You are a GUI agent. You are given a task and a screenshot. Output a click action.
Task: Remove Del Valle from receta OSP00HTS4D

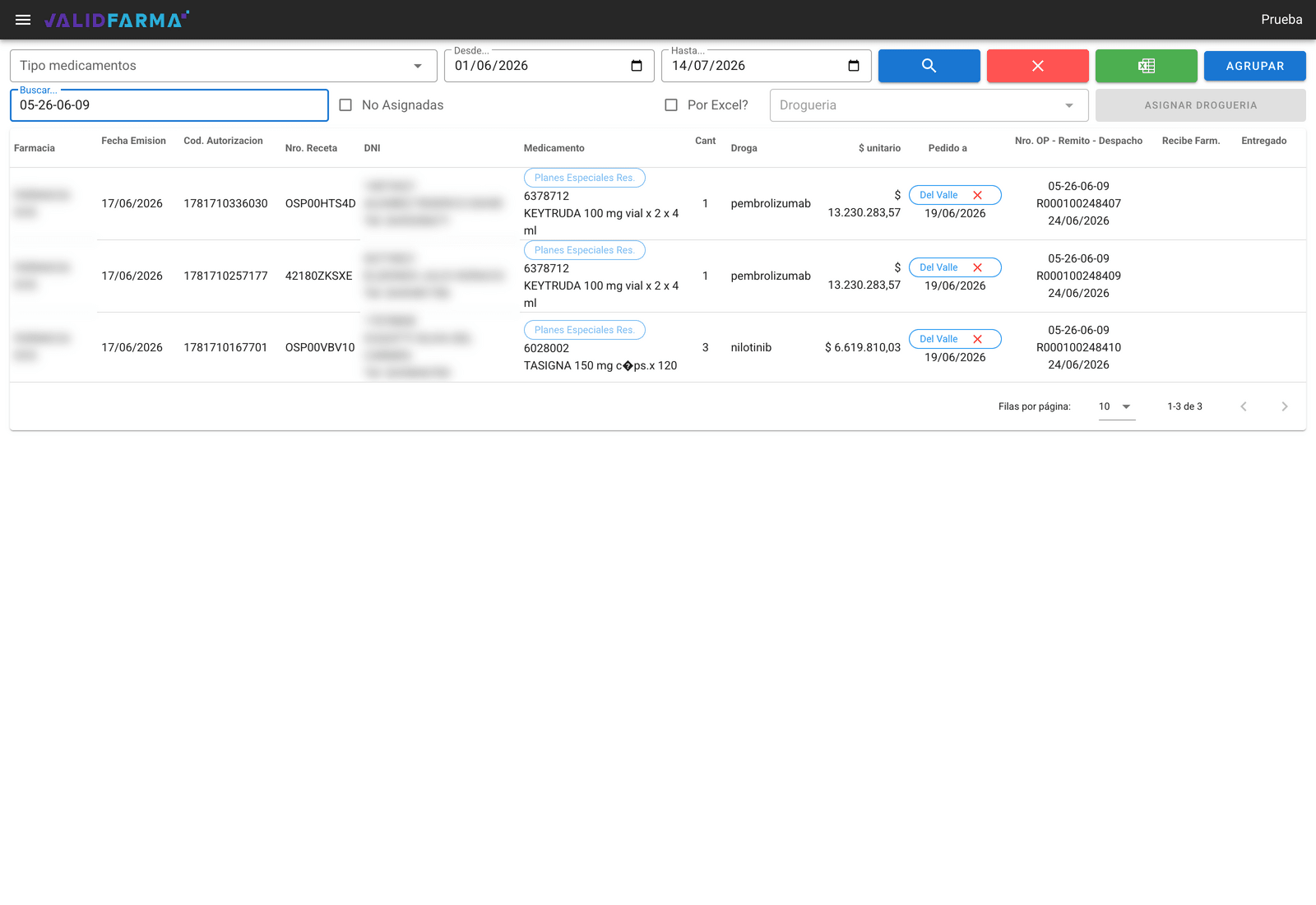pyautogui.click(x=978, y=195)
